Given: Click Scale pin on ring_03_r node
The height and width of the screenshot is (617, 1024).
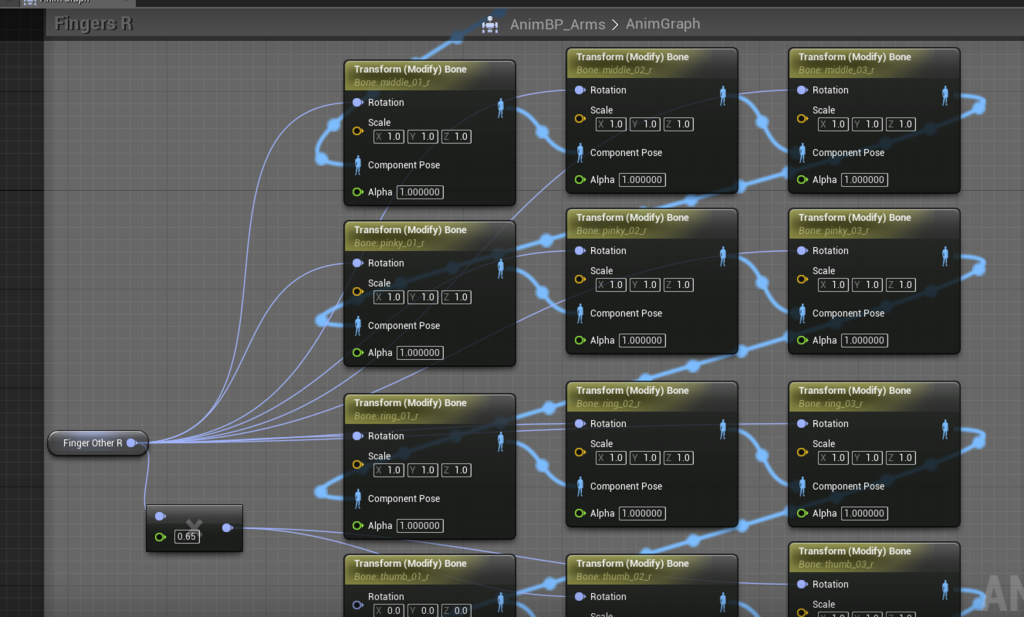Looking at the screenshot, I should point(802,452).
